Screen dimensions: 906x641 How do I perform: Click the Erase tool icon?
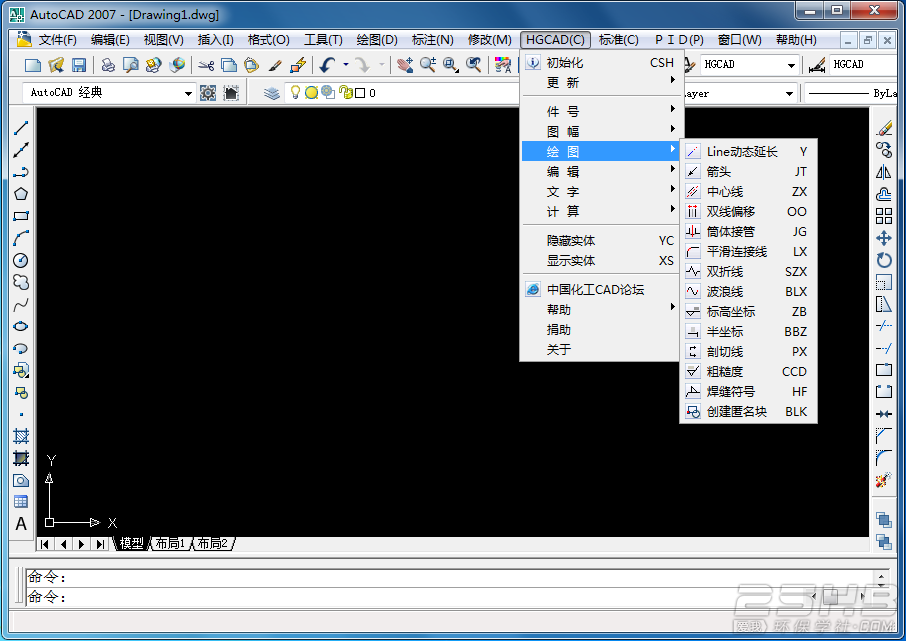(x=883, y=128)
